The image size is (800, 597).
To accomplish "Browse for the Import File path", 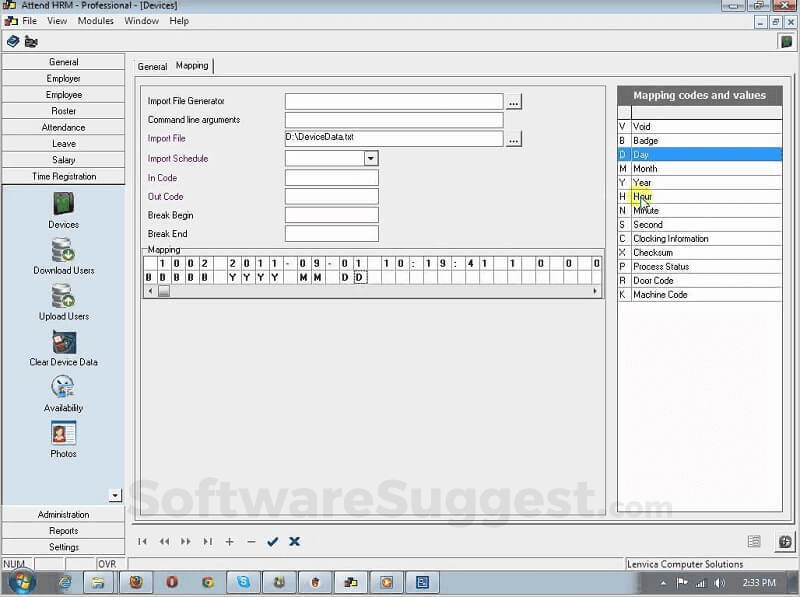I will [513, 139].
